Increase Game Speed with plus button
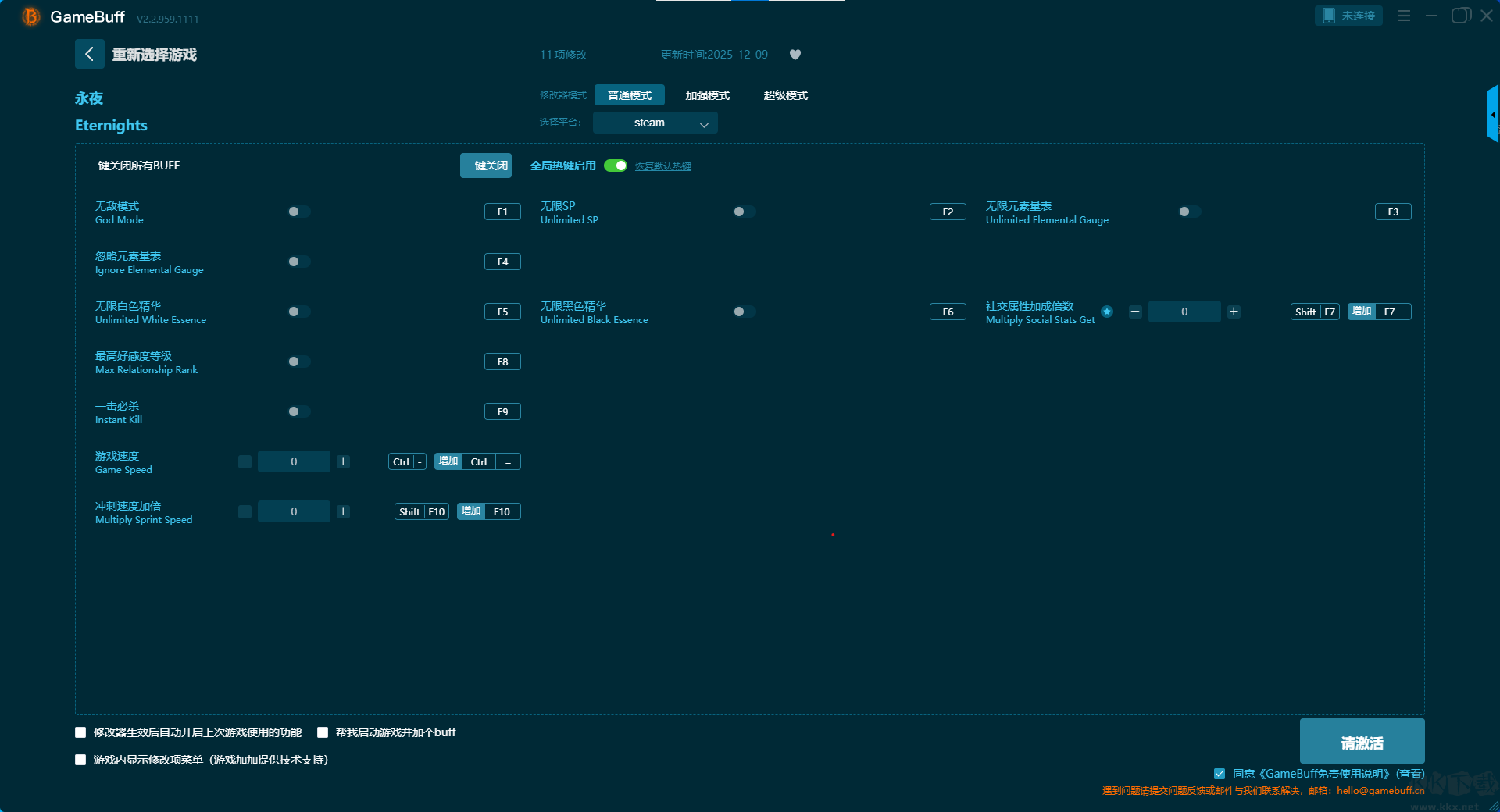The width and height of the screenshot is (1500, 812). (x=343, y=461)
